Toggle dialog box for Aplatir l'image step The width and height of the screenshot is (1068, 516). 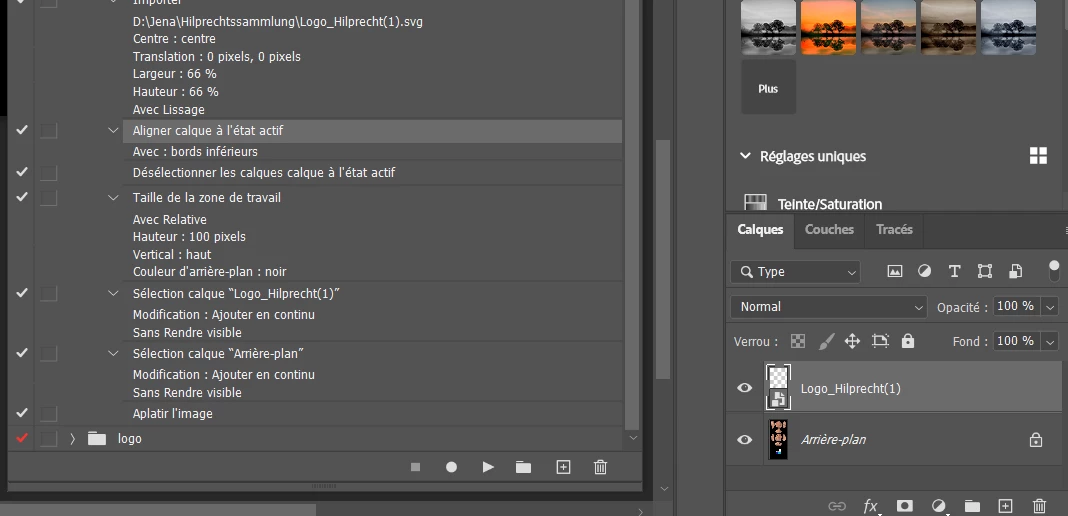(48, 413)
